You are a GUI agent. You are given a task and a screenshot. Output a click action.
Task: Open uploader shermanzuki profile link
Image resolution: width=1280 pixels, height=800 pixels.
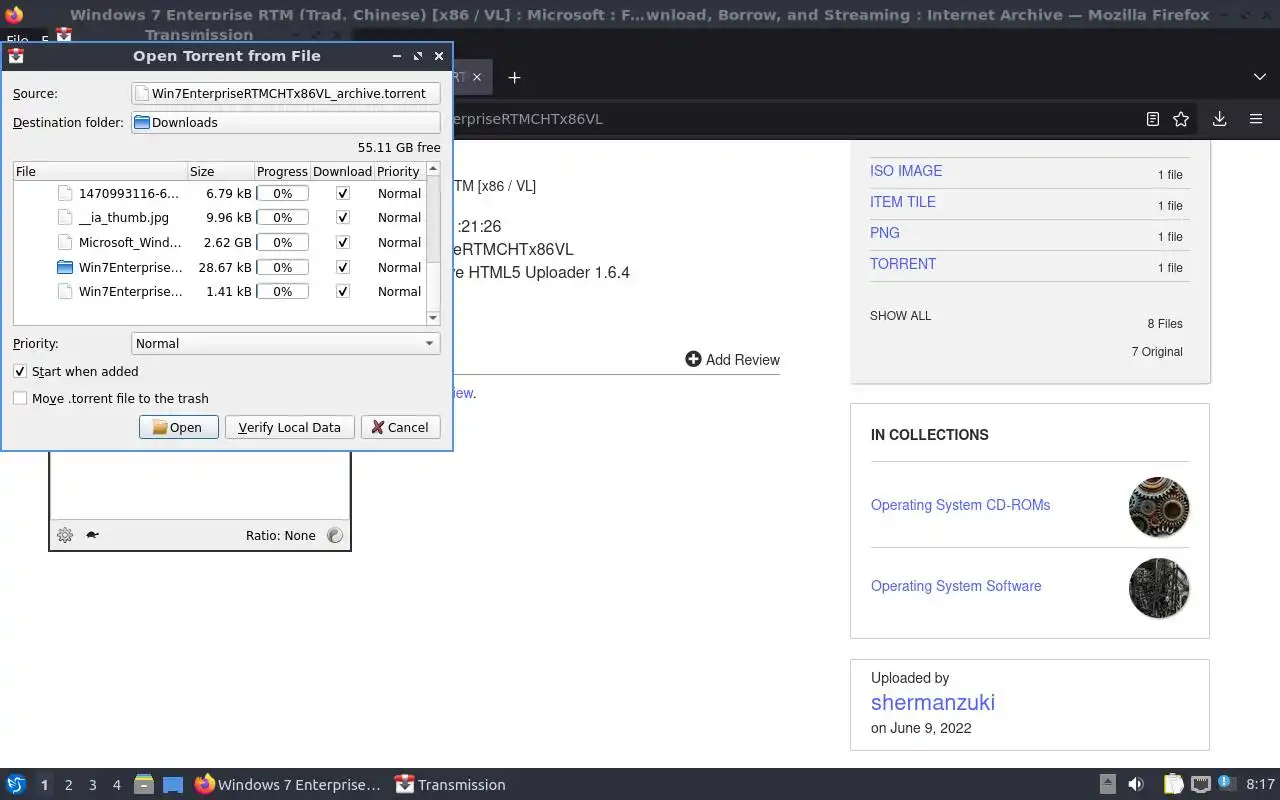pyautogui.click(x=933, y=702)
